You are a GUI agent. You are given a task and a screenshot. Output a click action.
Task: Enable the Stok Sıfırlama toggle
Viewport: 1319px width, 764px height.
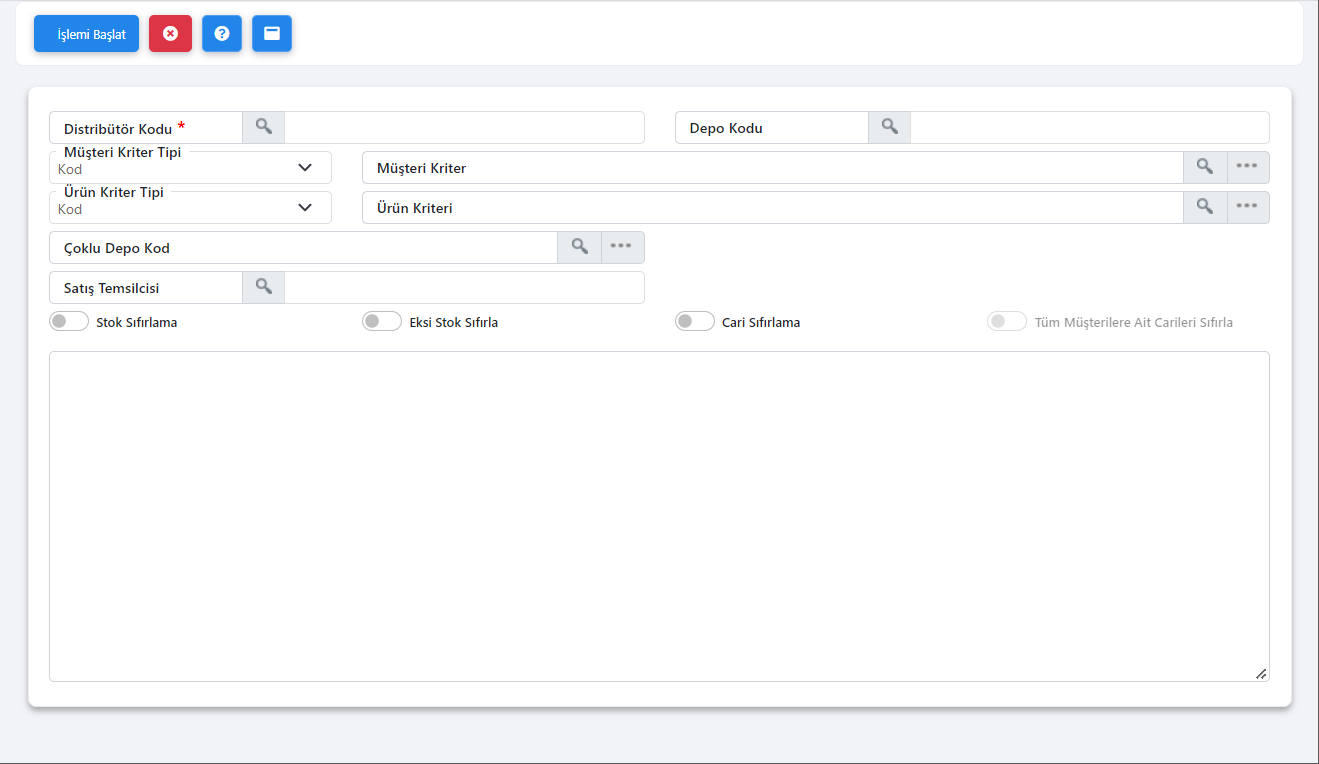(x=69, y=322)
